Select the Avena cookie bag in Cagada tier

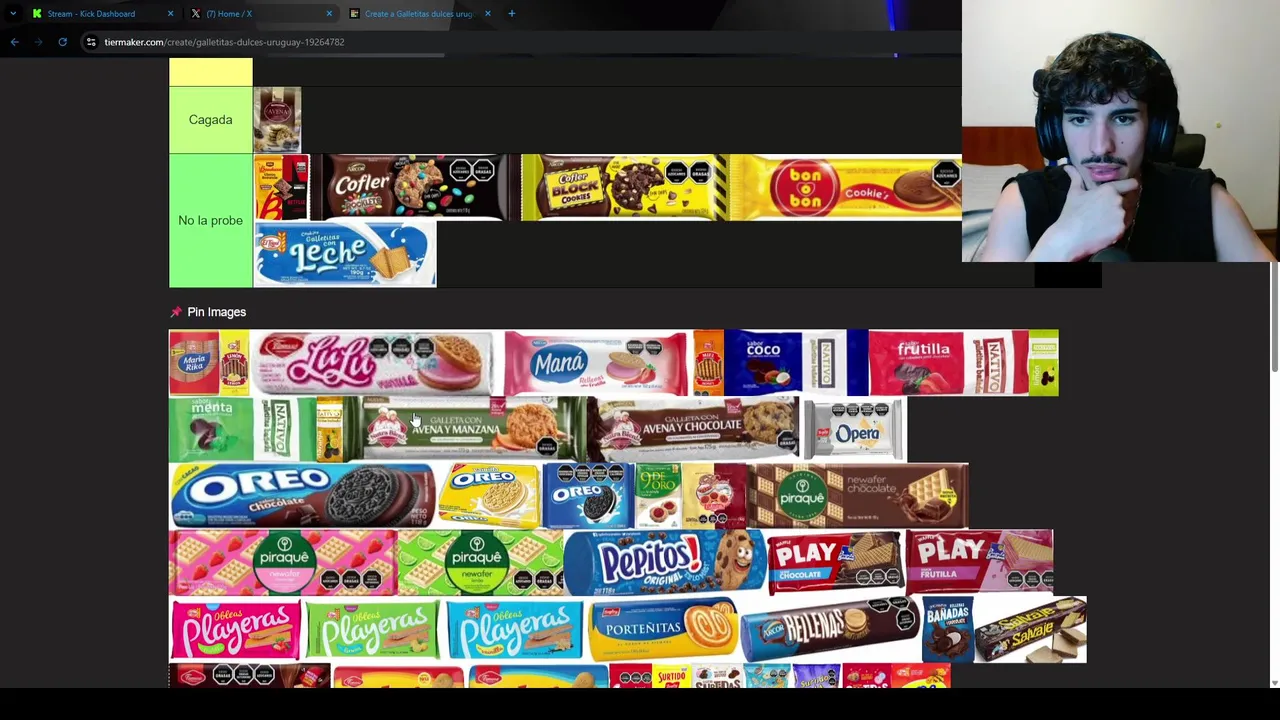pos(277,120)
